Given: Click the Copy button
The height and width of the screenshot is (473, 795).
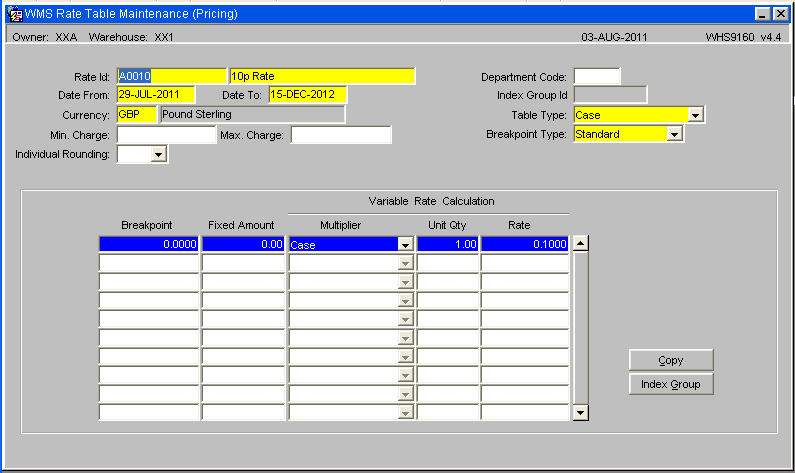Looking at the screenshot, I should [x=671, y=360].
